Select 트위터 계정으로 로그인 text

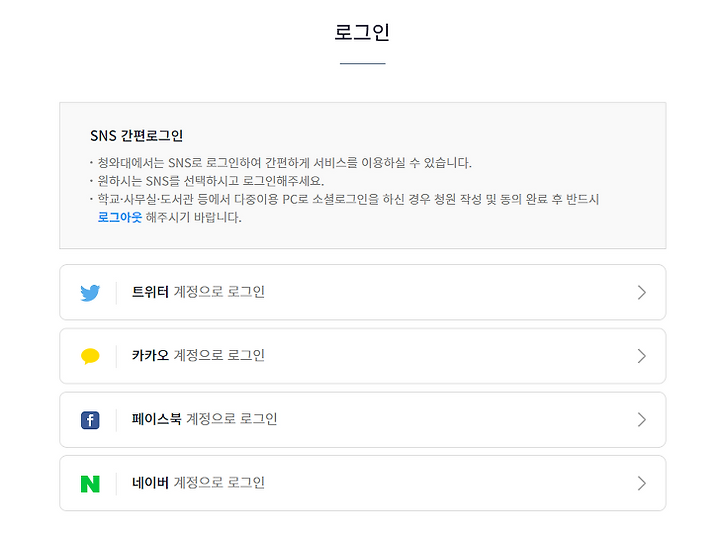[x=198, y=292]
